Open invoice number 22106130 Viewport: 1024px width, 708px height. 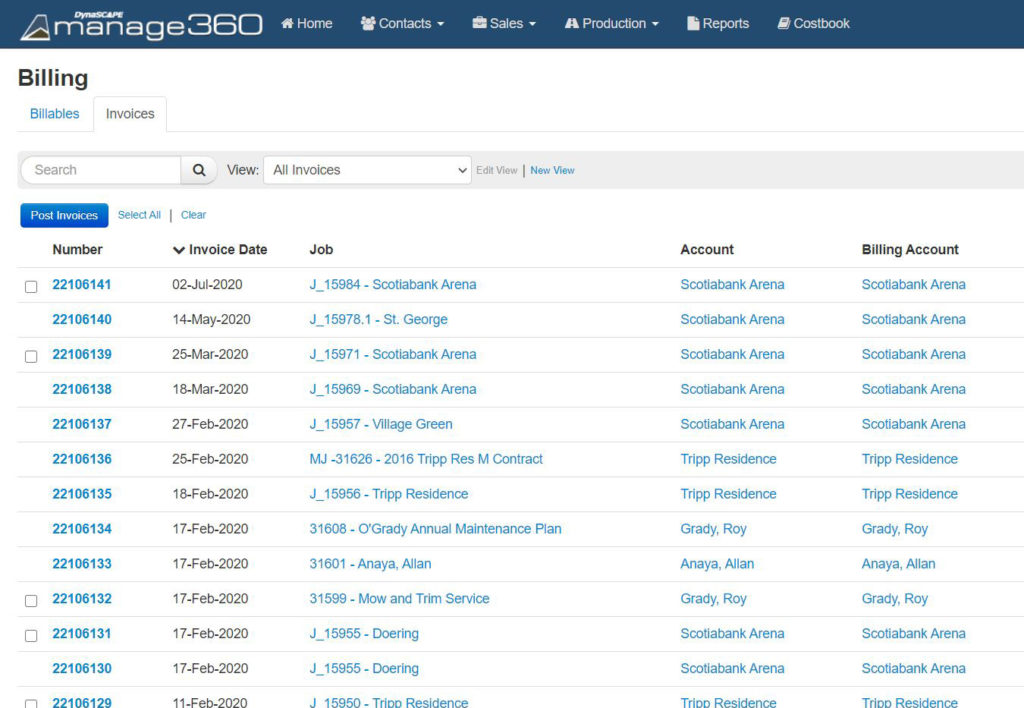click(82, 668)
